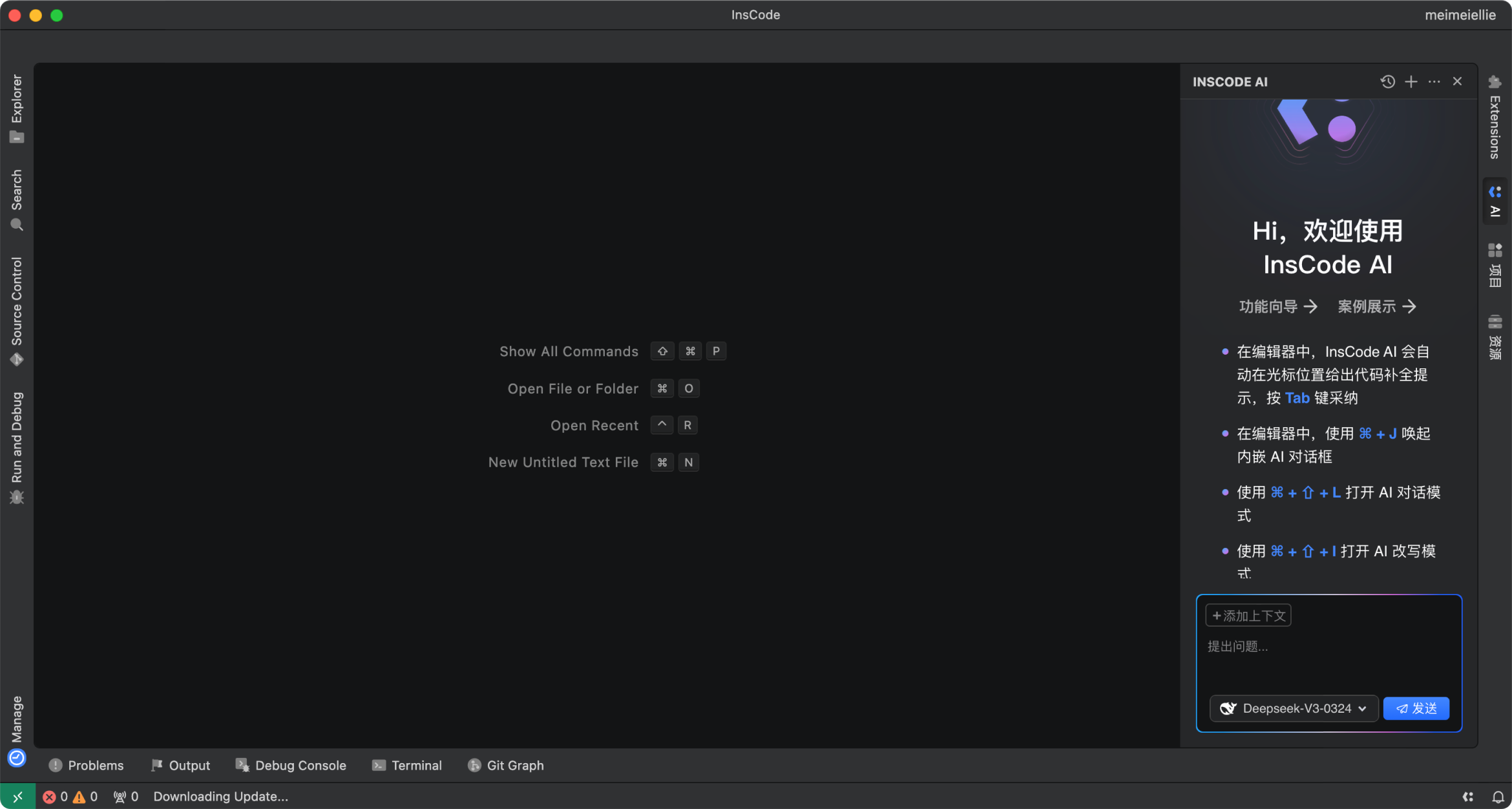Viewport: 1512px width, 809px height.
Task: Toggle the 项目 side panel tab
Action: 1495,266
